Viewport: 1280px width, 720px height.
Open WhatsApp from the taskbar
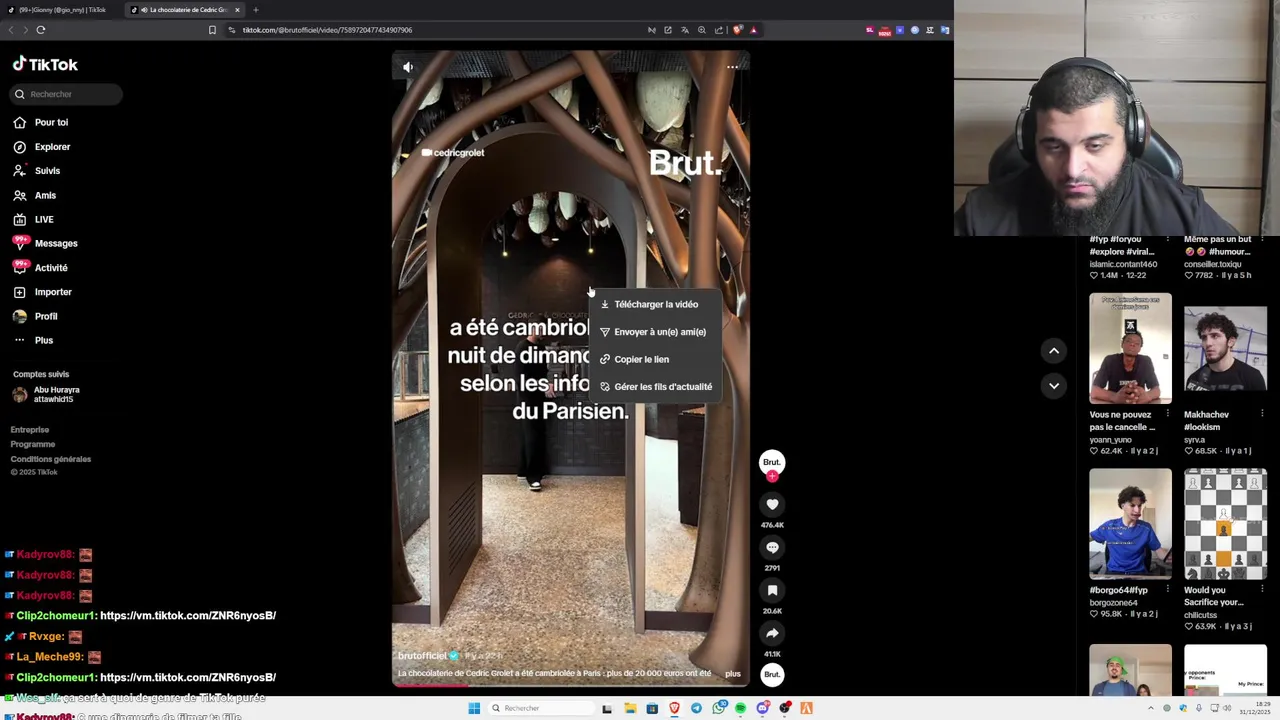(719, 708)
